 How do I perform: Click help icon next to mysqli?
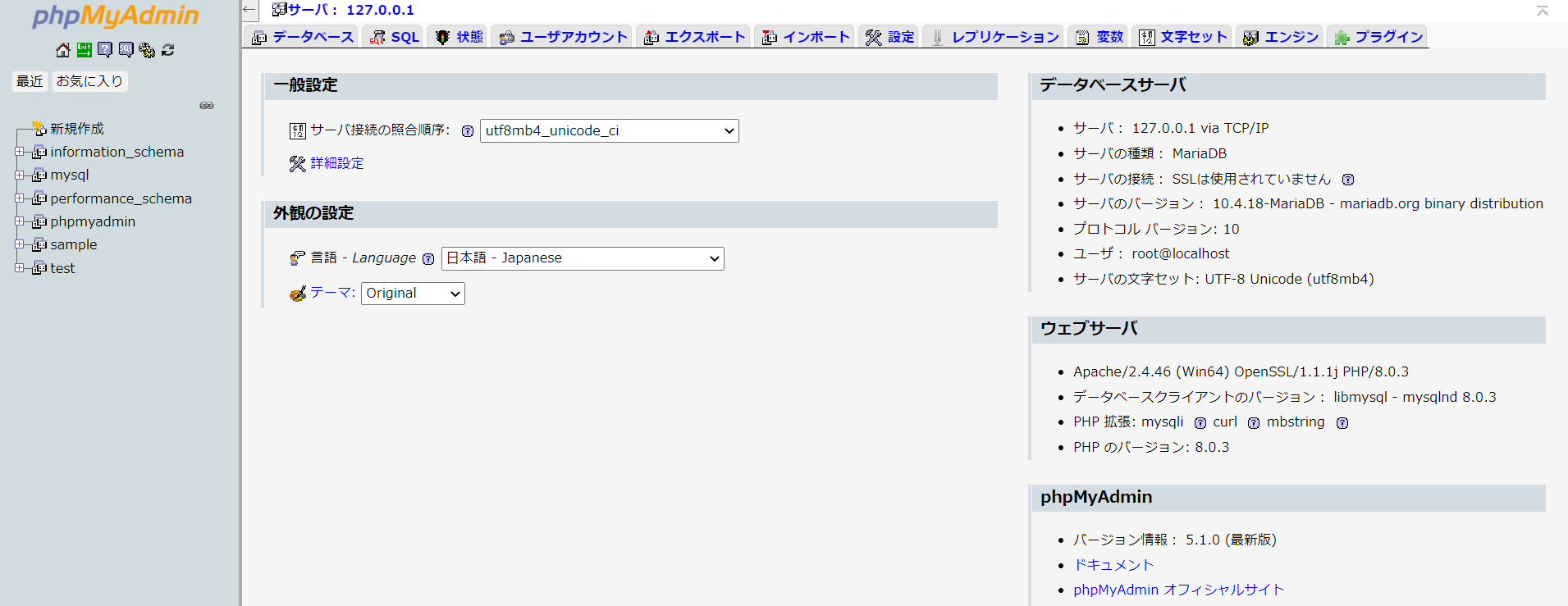(x=1200, y=423)
